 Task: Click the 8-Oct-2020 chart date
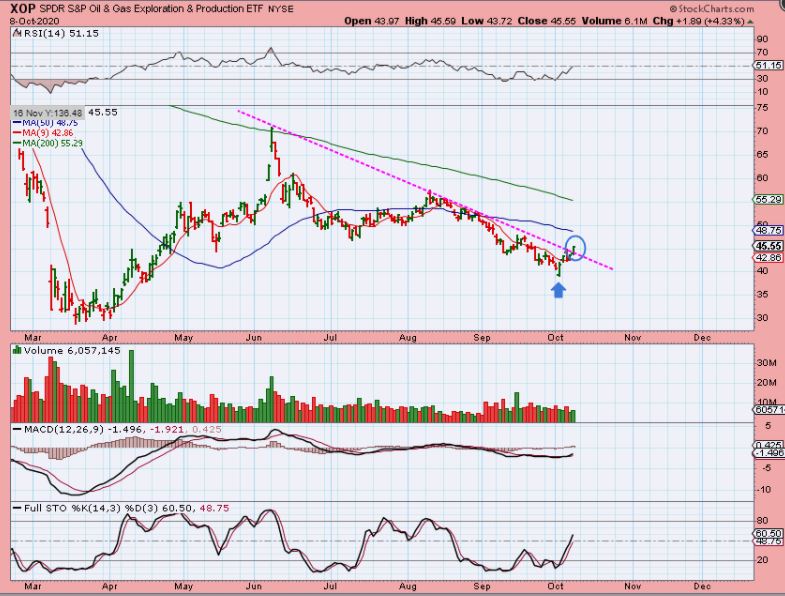point(35,21)
